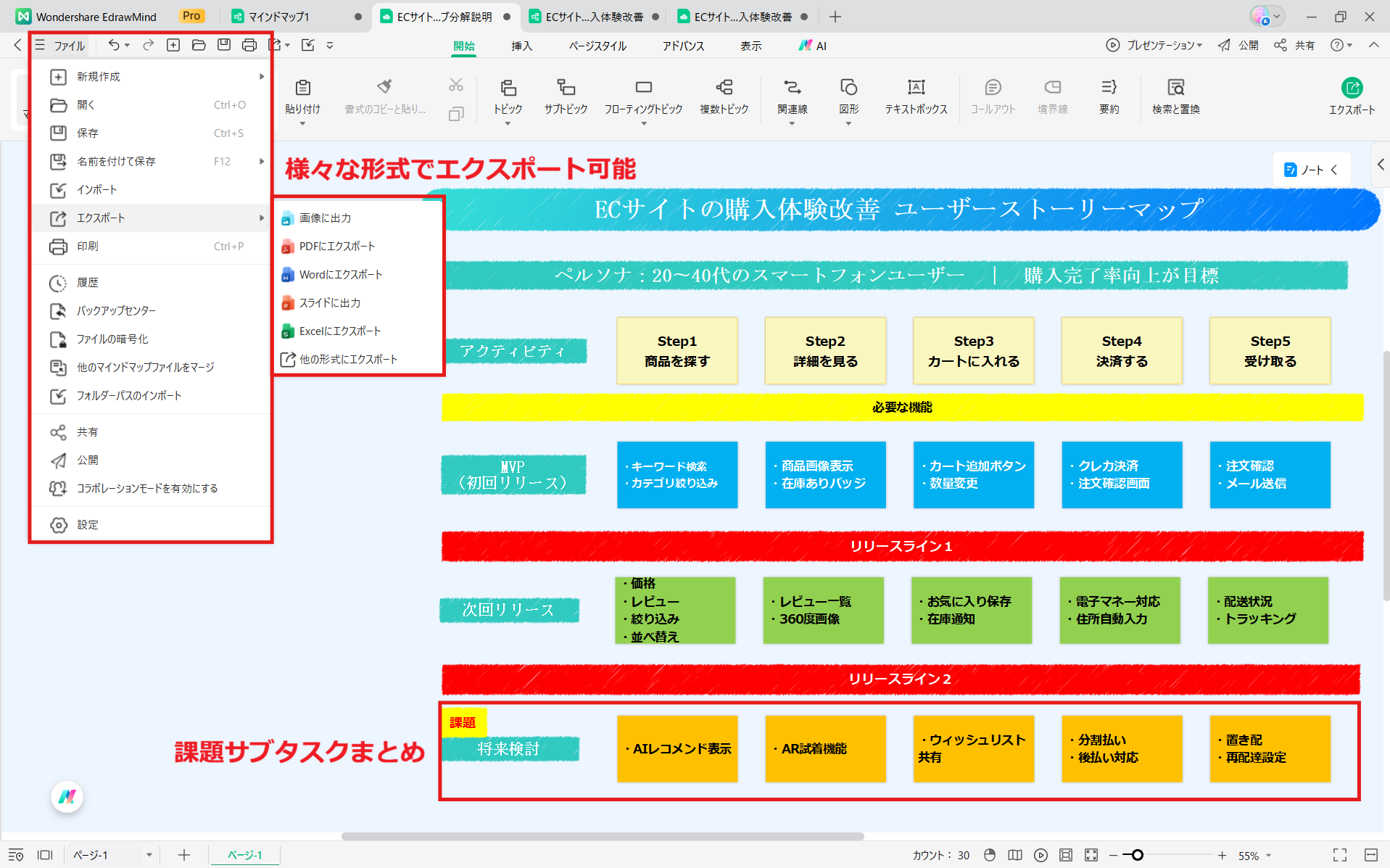1390x868 pixels.
Task: Choose PDFにエクスポート
Action: tap(359, 246)
